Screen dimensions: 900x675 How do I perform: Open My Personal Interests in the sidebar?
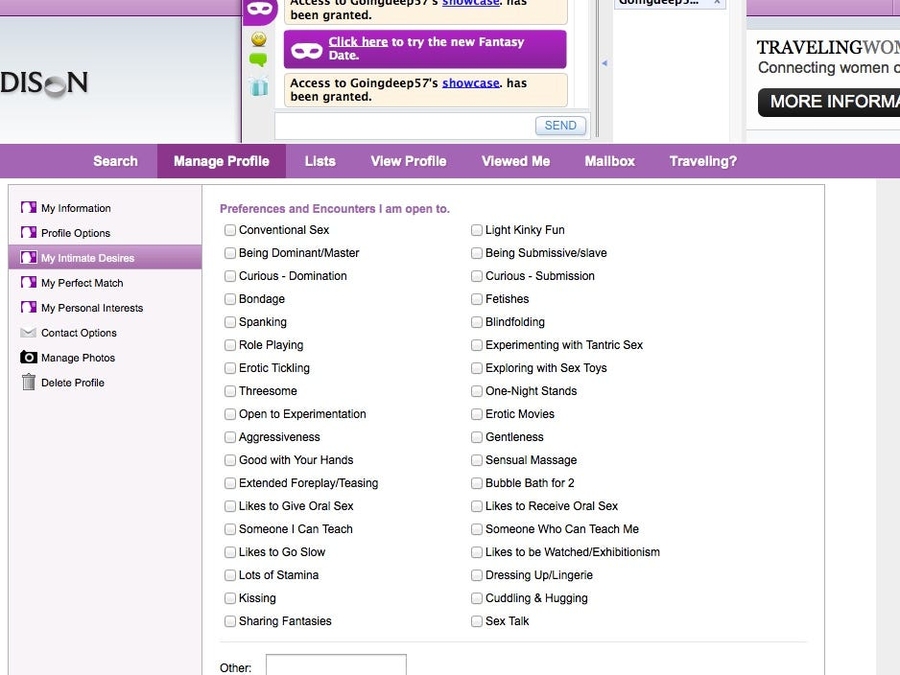pos(91,308)
